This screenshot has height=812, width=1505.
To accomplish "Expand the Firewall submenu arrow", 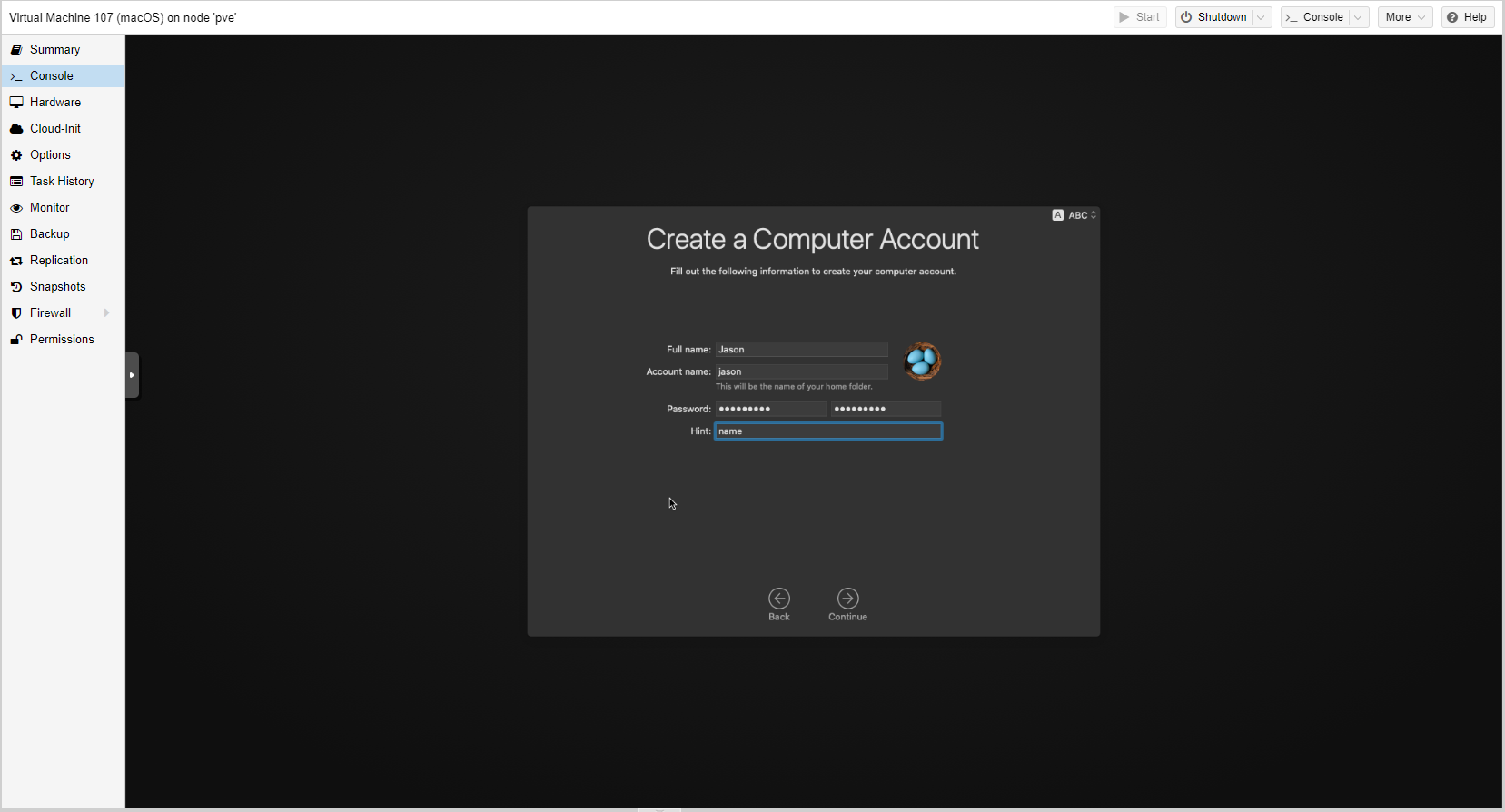I will coord(106,313).
